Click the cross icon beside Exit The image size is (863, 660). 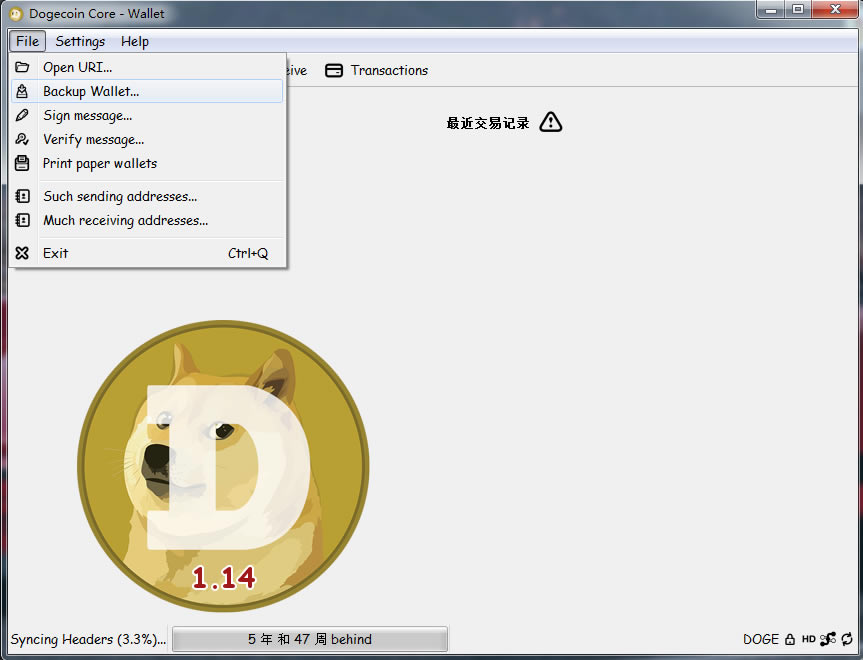22,253
